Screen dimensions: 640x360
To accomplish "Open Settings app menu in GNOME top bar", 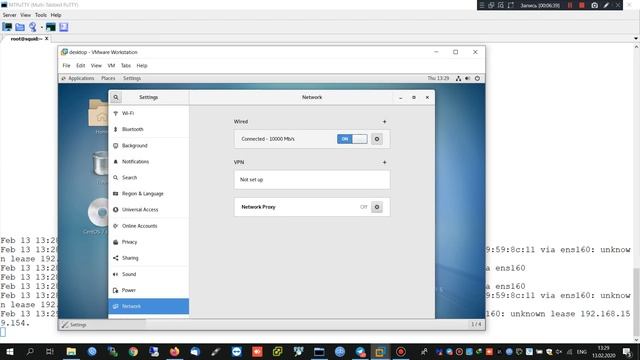I will 132,78.
